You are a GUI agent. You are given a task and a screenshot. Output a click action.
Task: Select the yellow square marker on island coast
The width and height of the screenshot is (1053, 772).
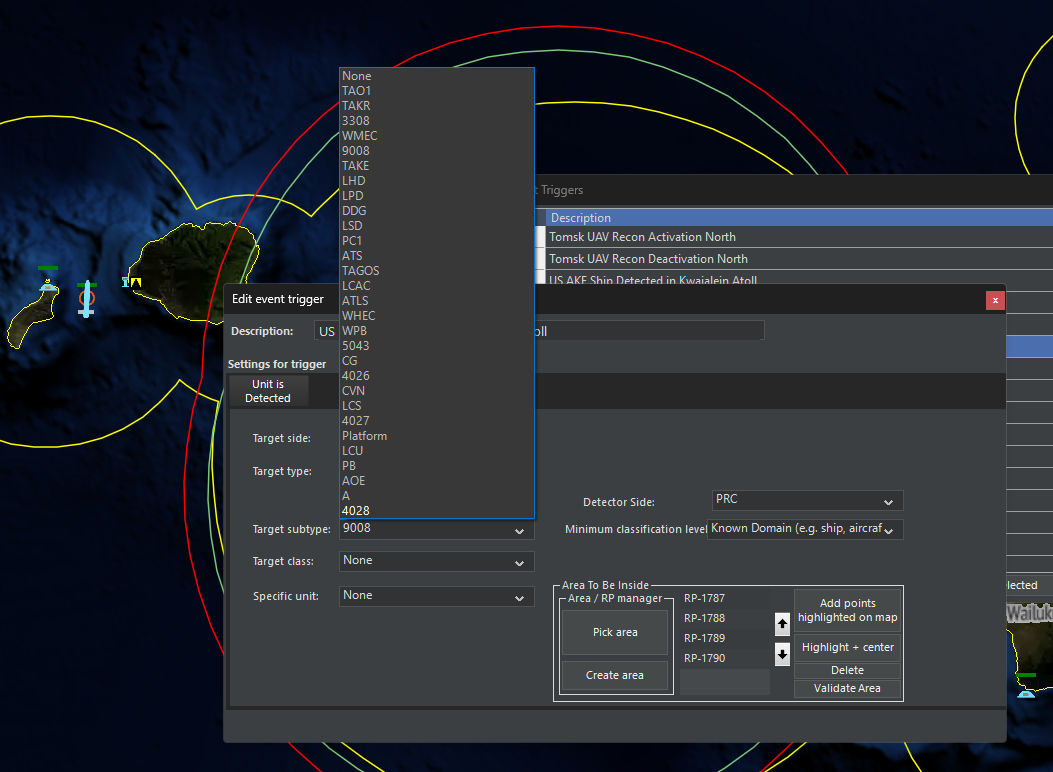pyautogui.click(x=136, y=283)
